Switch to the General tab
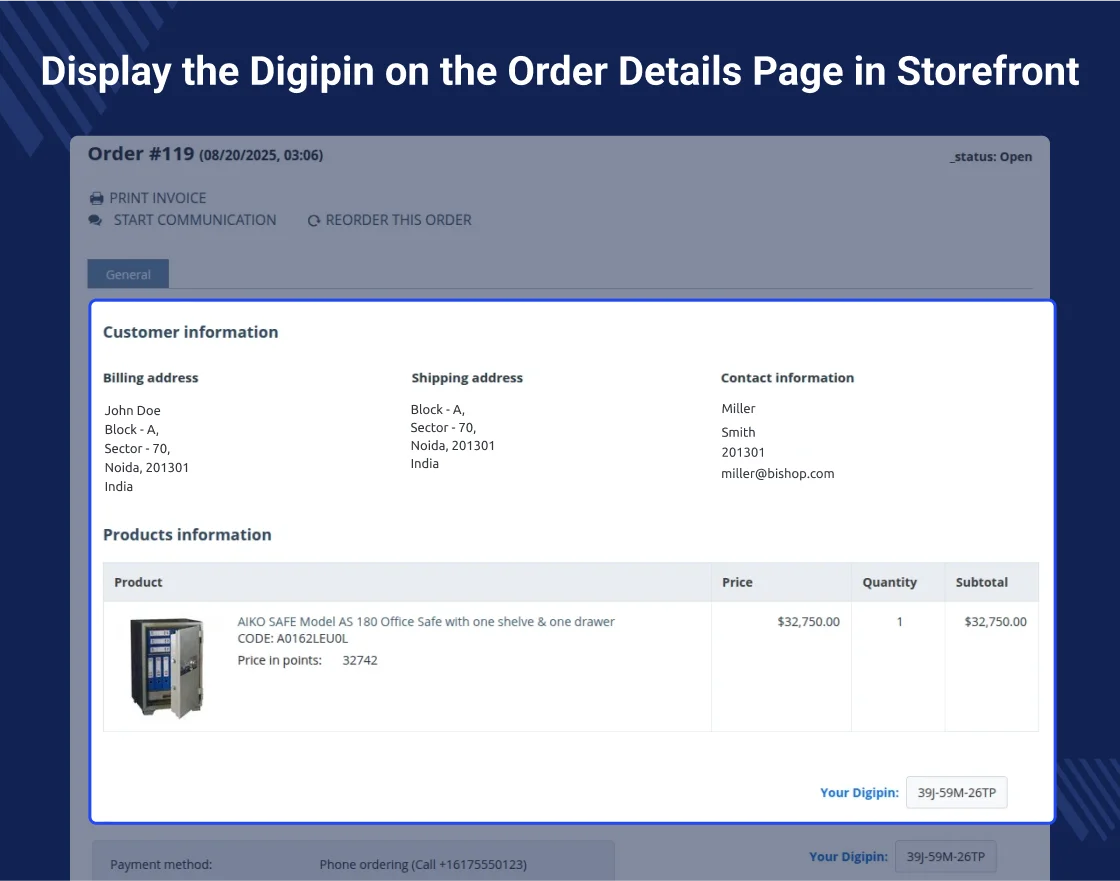1120x881 pixels. click(x=128, y=274)
